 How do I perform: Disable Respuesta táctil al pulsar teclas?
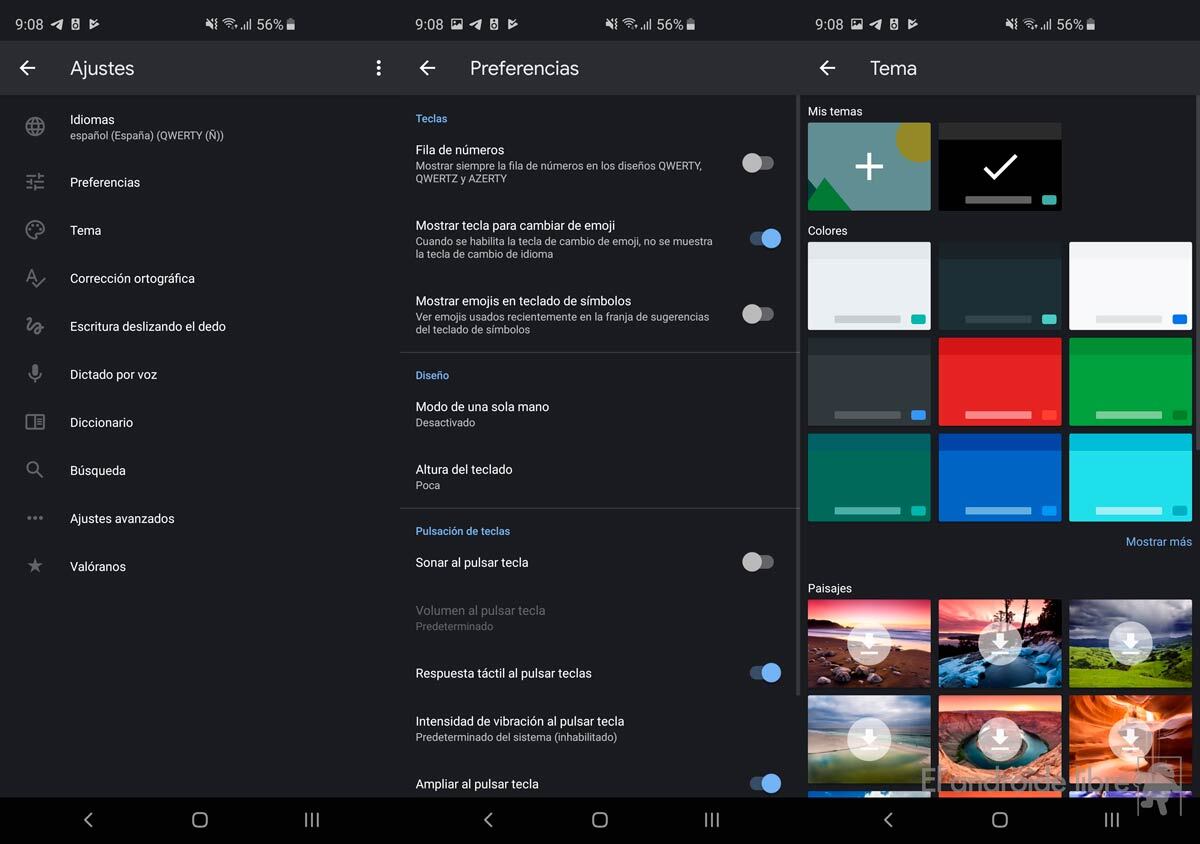[x=765, y=673]
